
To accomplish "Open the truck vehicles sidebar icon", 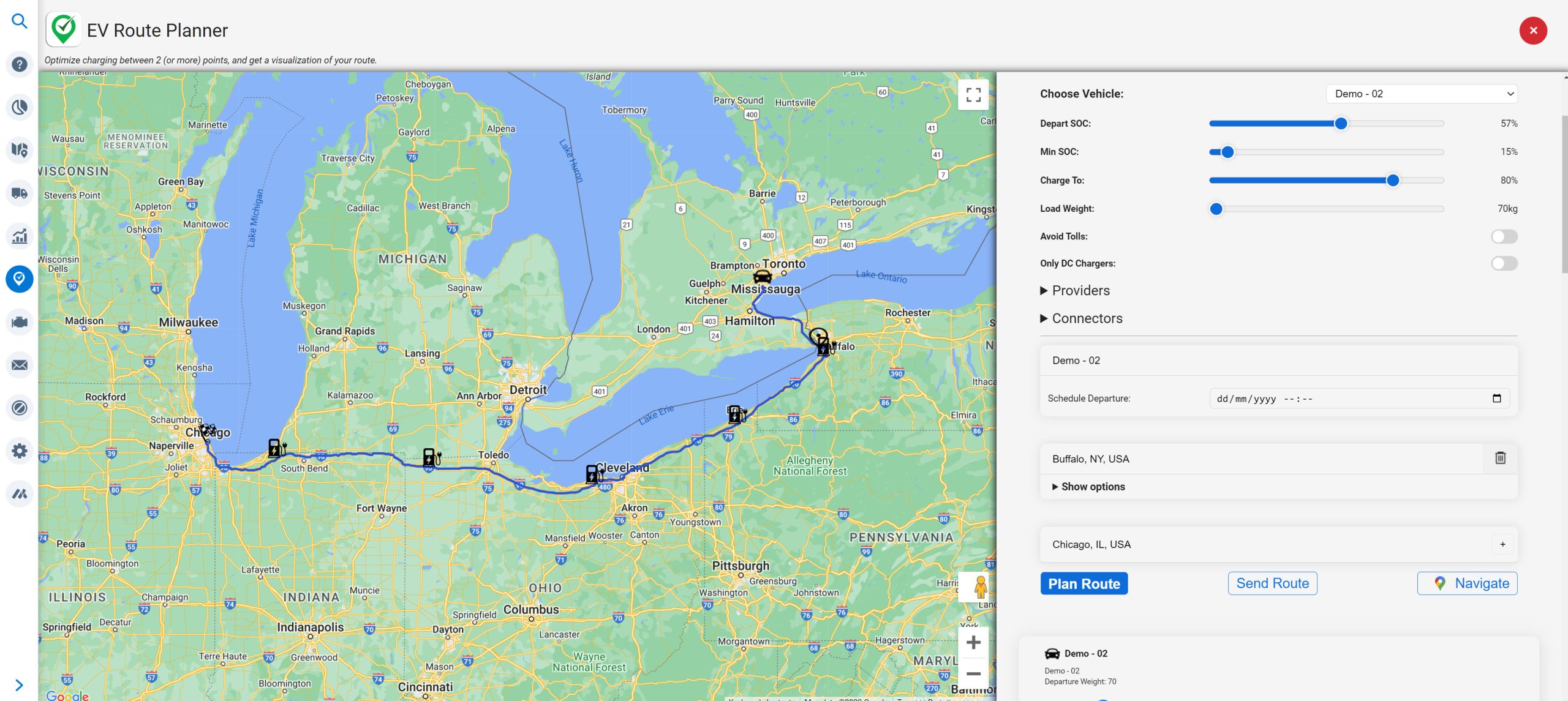I will tap(20, 193).
